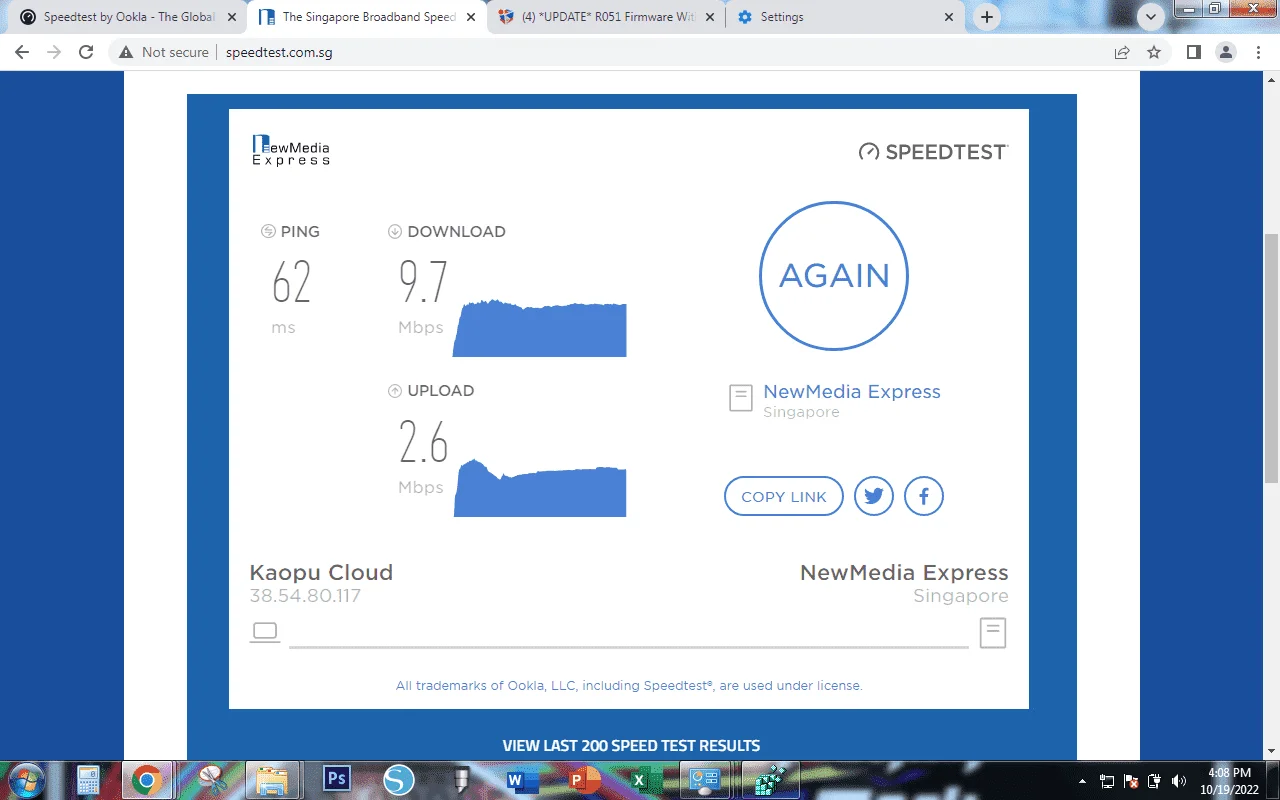Image resolution: width=1280 pixels, height=800 pixels.
Task: Click the DOWNLOAD arrow icon
Action: pos(395,232)
